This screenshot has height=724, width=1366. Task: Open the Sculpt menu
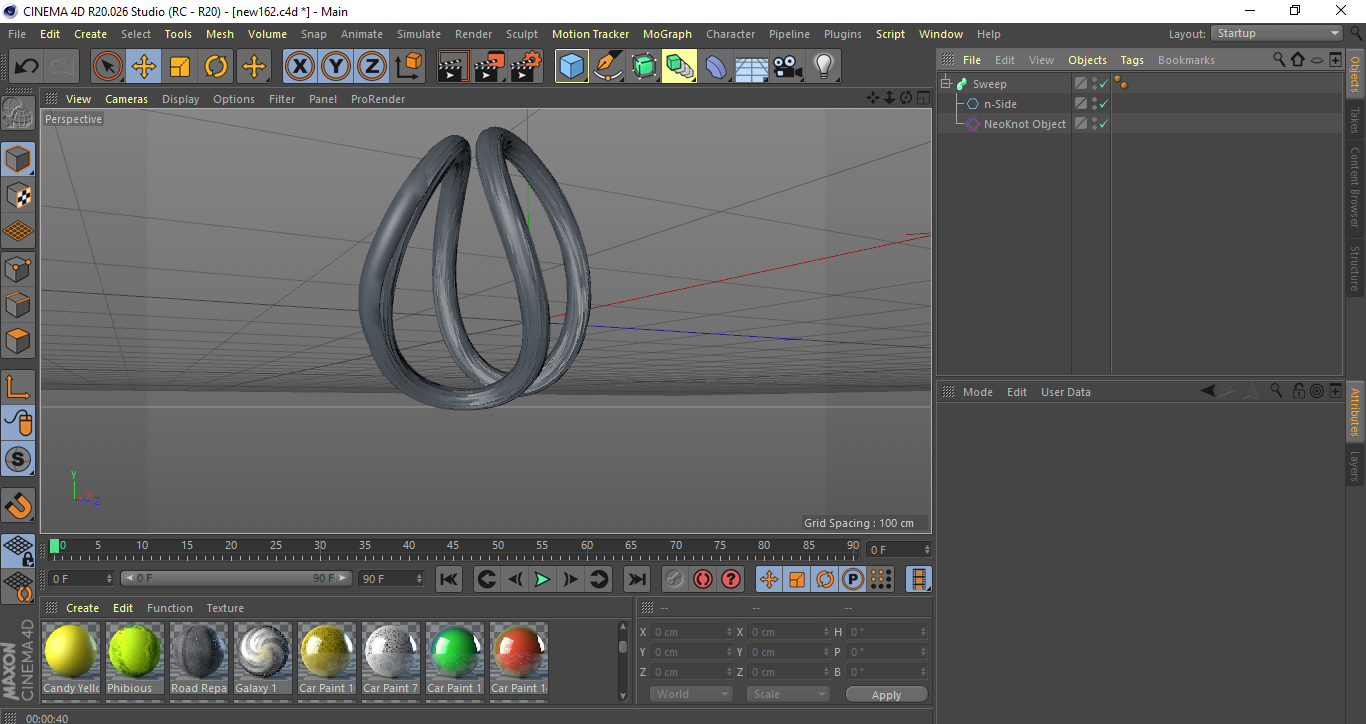point(522,34)
